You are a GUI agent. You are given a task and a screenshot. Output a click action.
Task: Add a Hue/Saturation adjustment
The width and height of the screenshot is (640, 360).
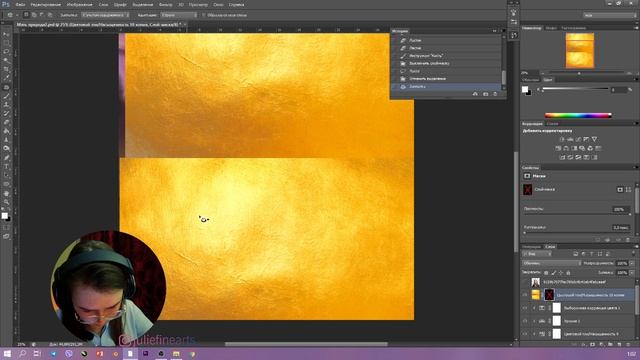point(558,148)
